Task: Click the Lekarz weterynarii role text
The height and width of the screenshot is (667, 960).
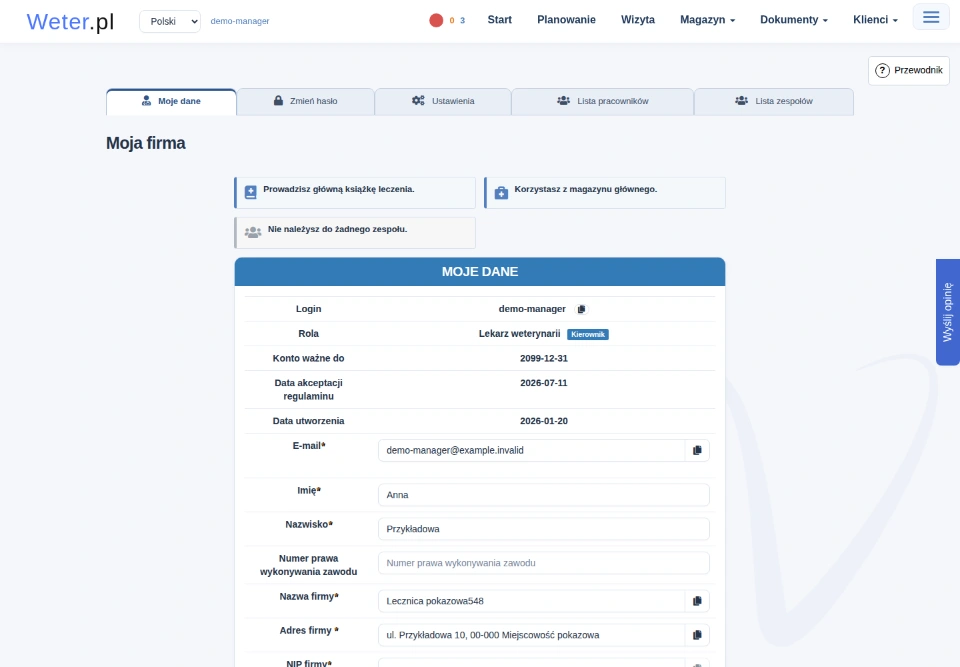Action: tap(519, 334)
